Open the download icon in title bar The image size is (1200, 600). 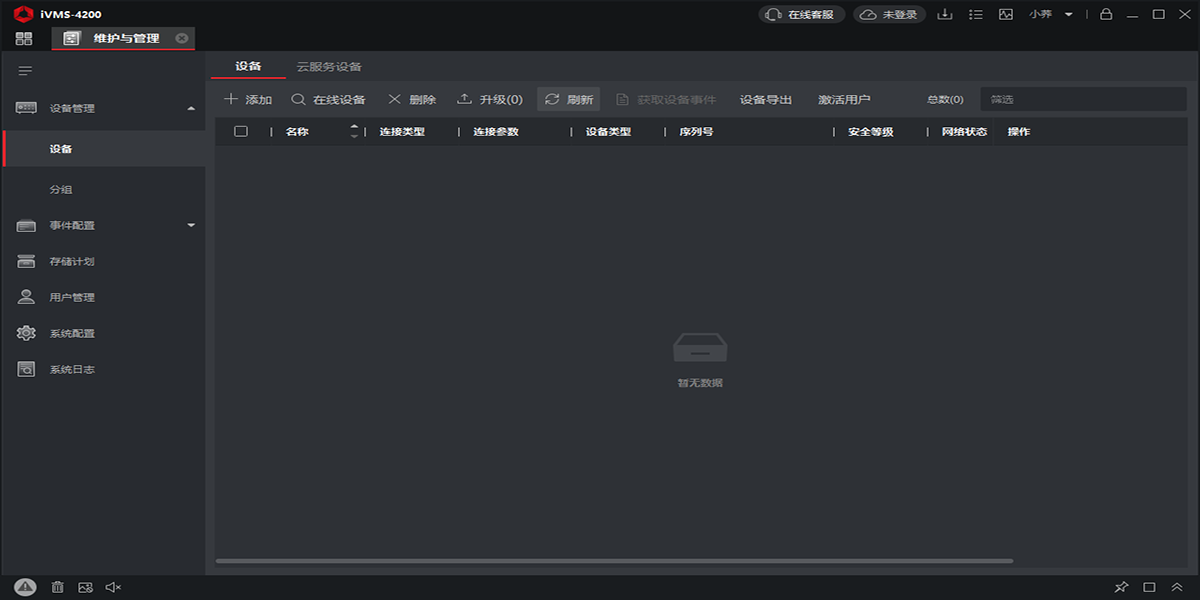[945, 15]
